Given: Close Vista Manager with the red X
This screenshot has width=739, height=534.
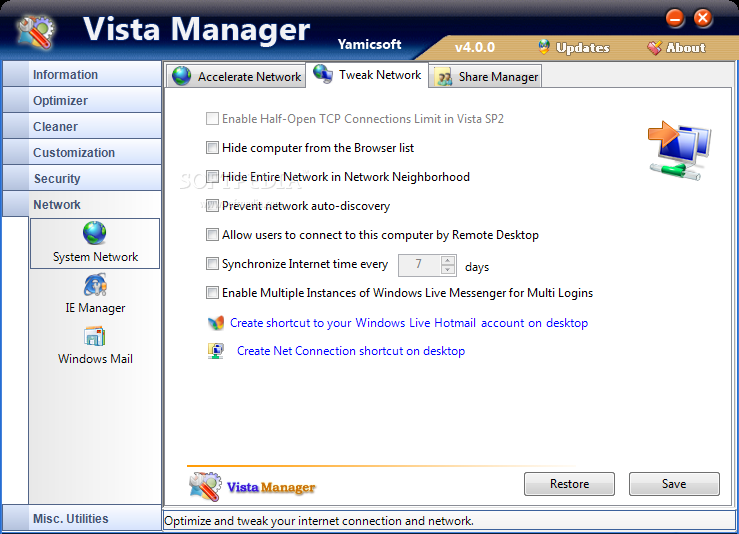Looking at the screenshot, I should click(x=703, y=18).
